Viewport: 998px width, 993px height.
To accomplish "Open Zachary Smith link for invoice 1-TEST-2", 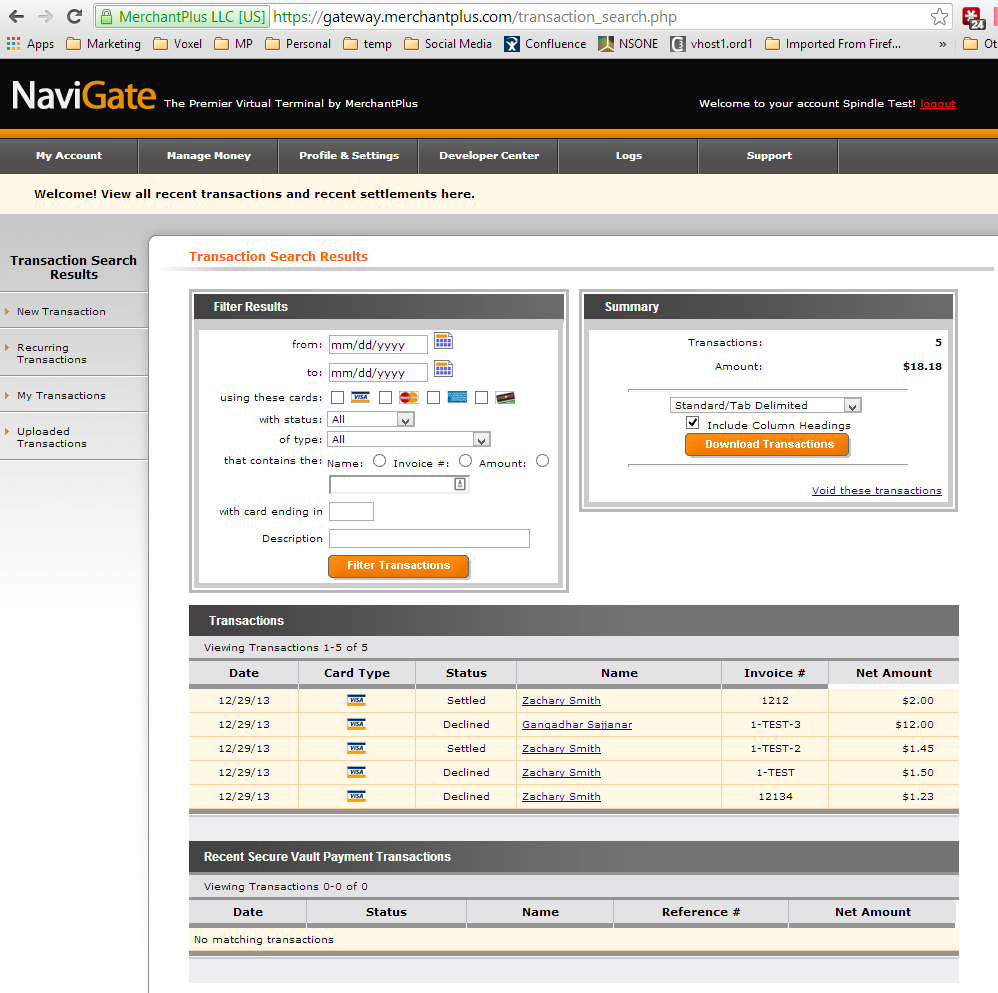I will 561,749.
